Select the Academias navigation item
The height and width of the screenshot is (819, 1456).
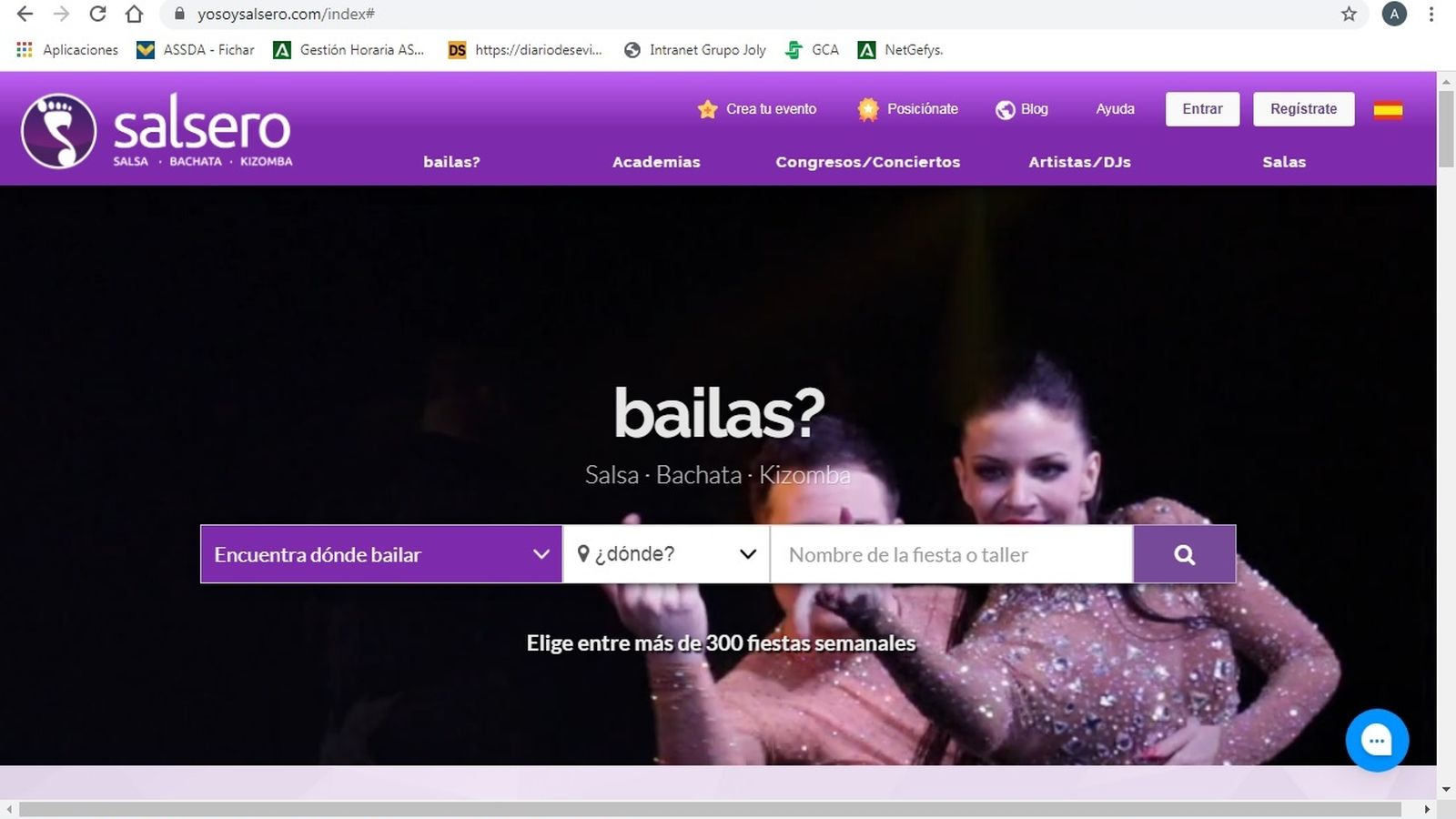click(655, 162)
